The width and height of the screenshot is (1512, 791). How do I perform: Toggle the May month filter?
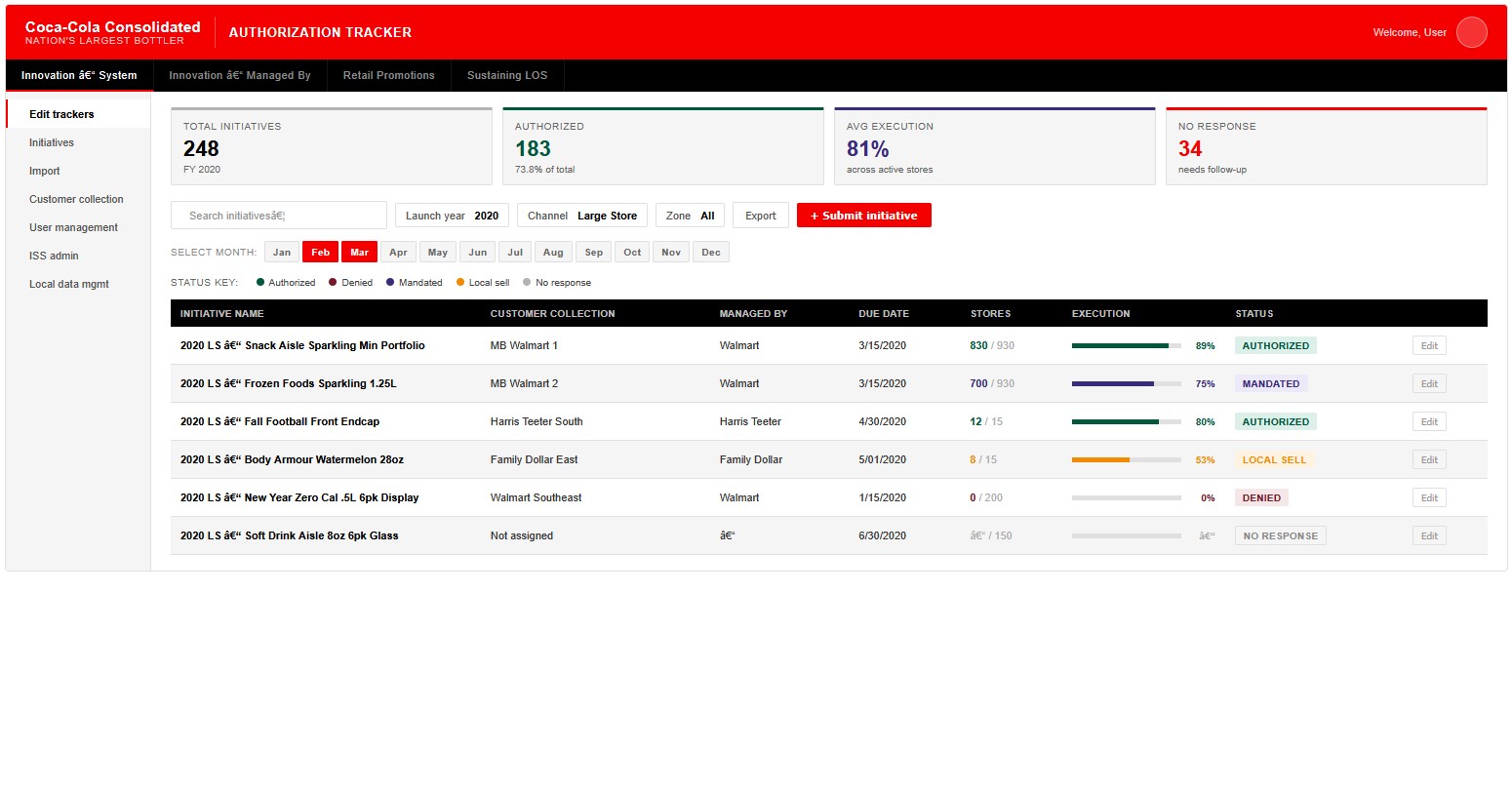point(438,253)
